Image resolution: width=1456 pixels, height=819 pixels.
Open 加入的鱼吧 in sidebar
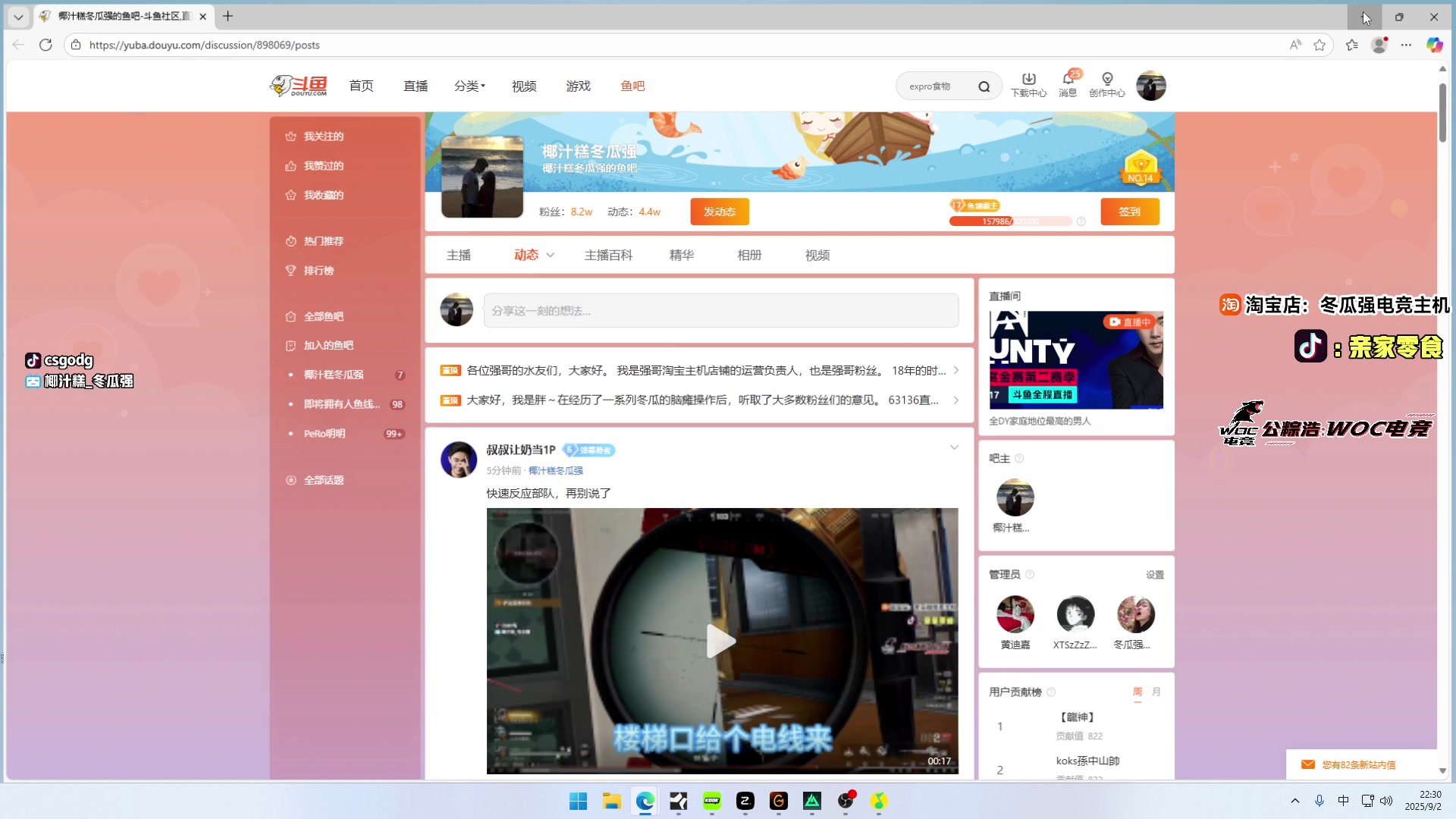(328, 346)
